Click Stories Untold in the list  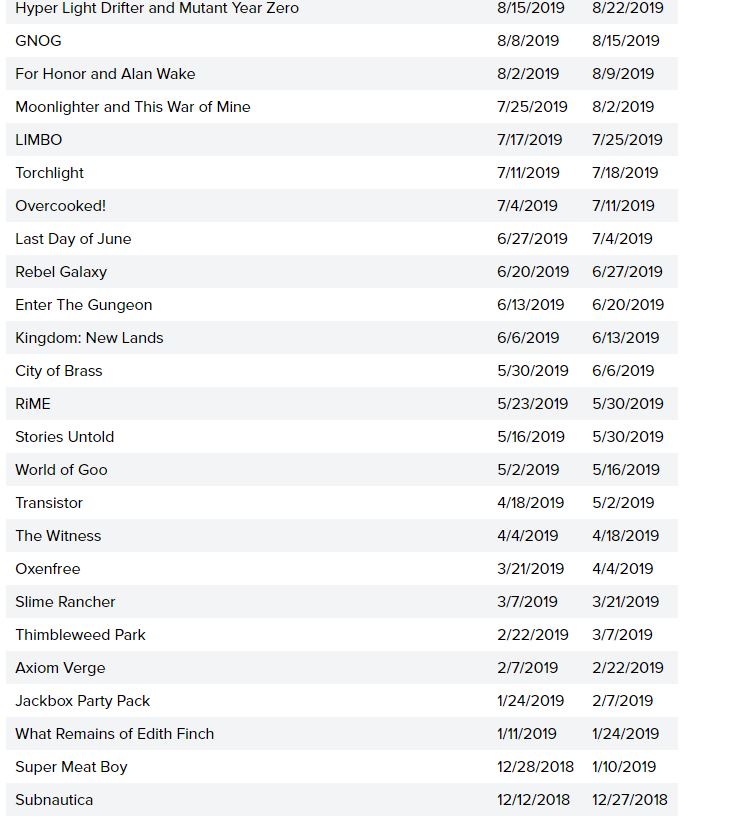[x=65, y=437]
